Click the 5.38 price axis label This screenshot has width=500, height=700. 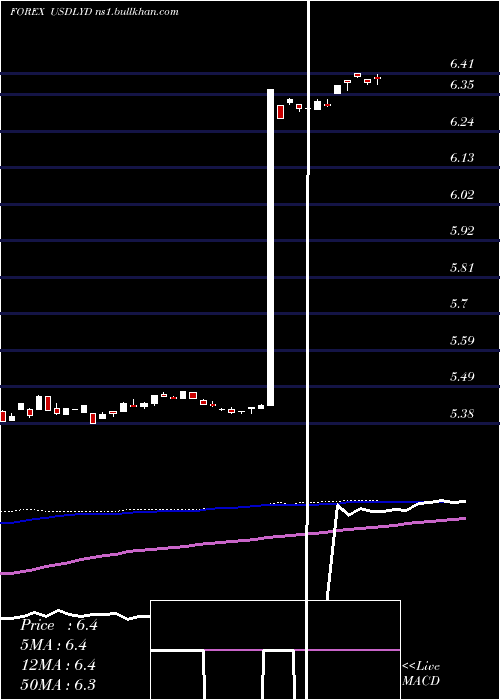click(462, 414)
